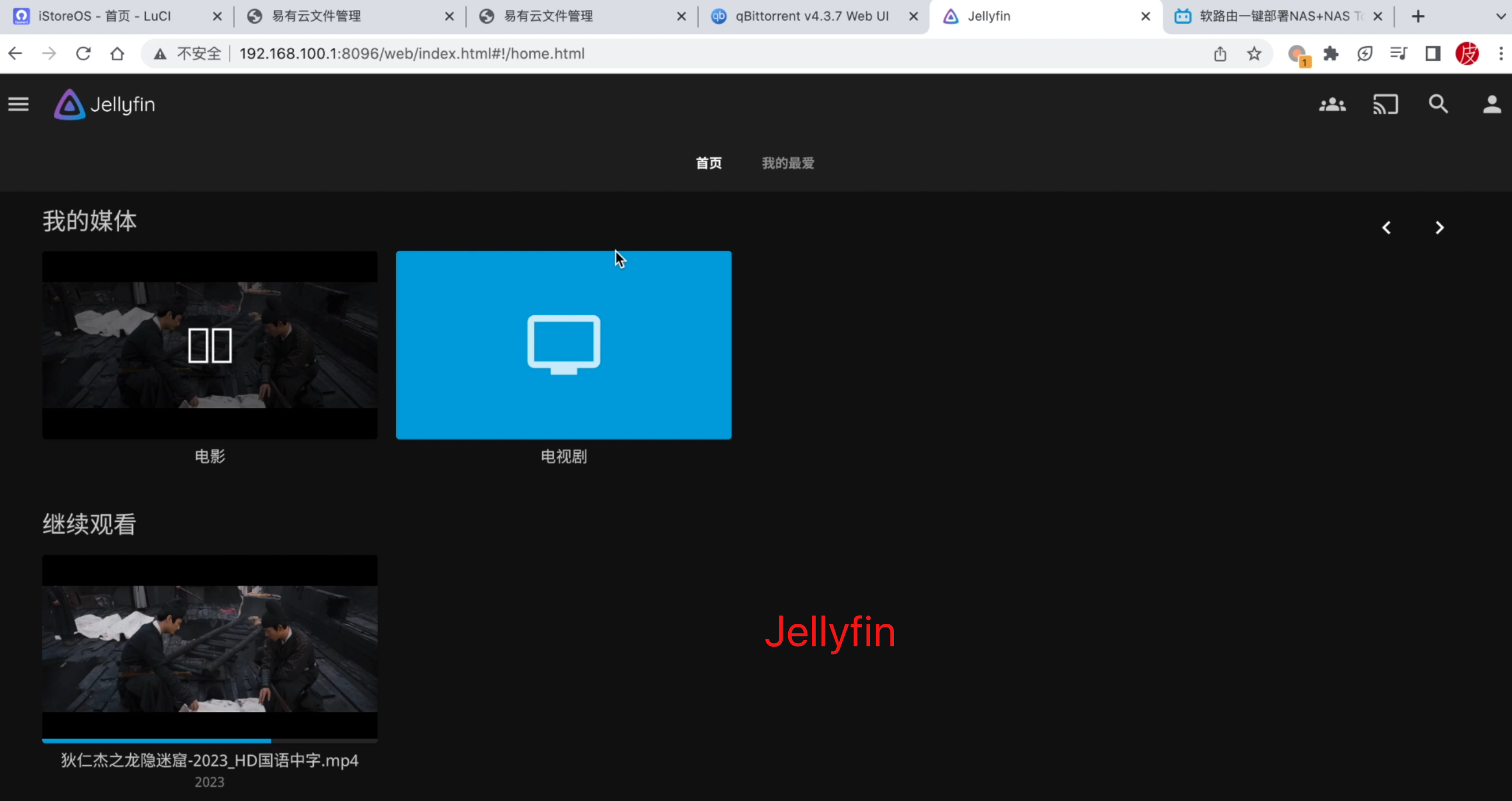Reload the current page

tap(83, 53)
